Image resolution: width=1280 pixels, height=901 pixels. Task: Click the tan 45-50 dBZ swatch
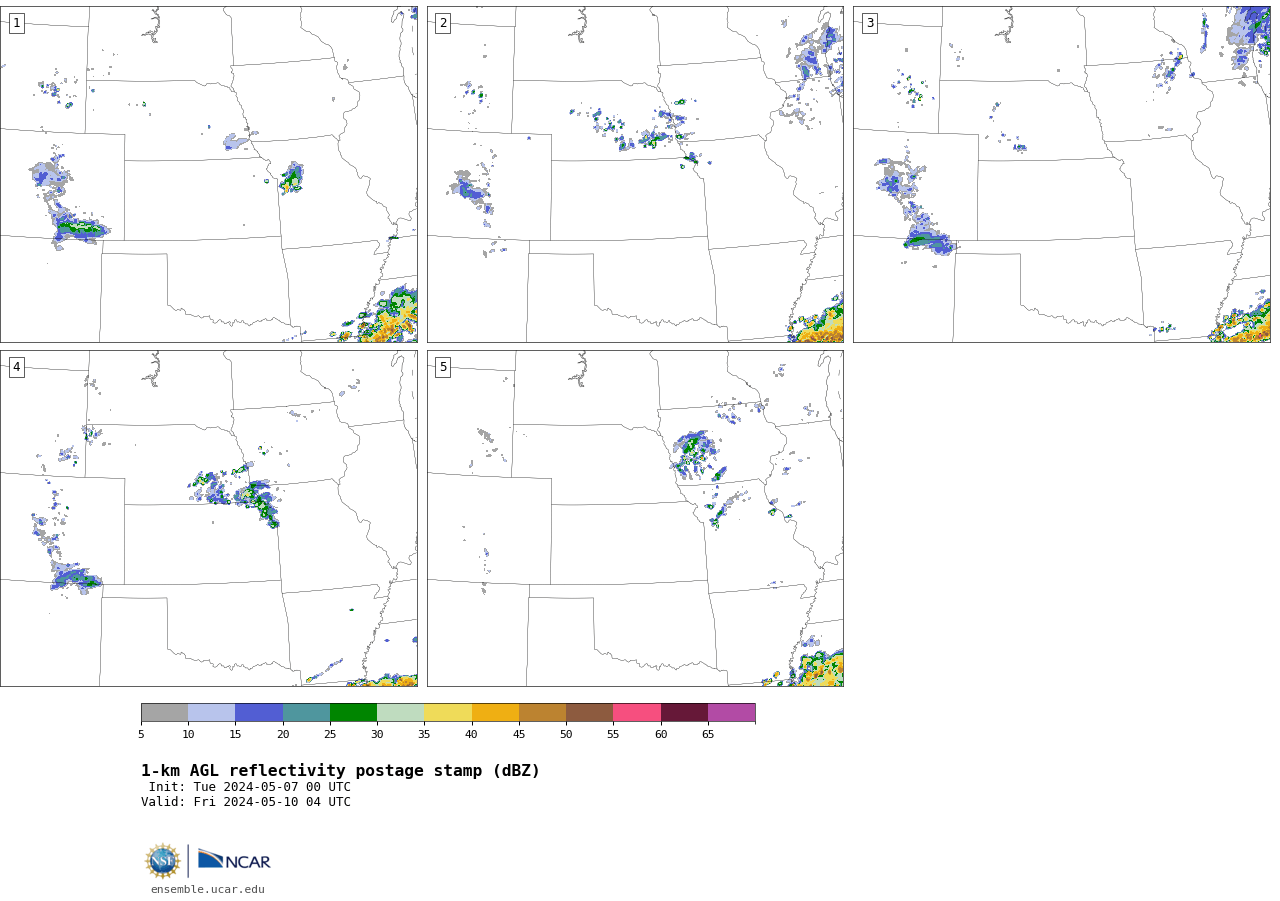[x=542, y=712]
